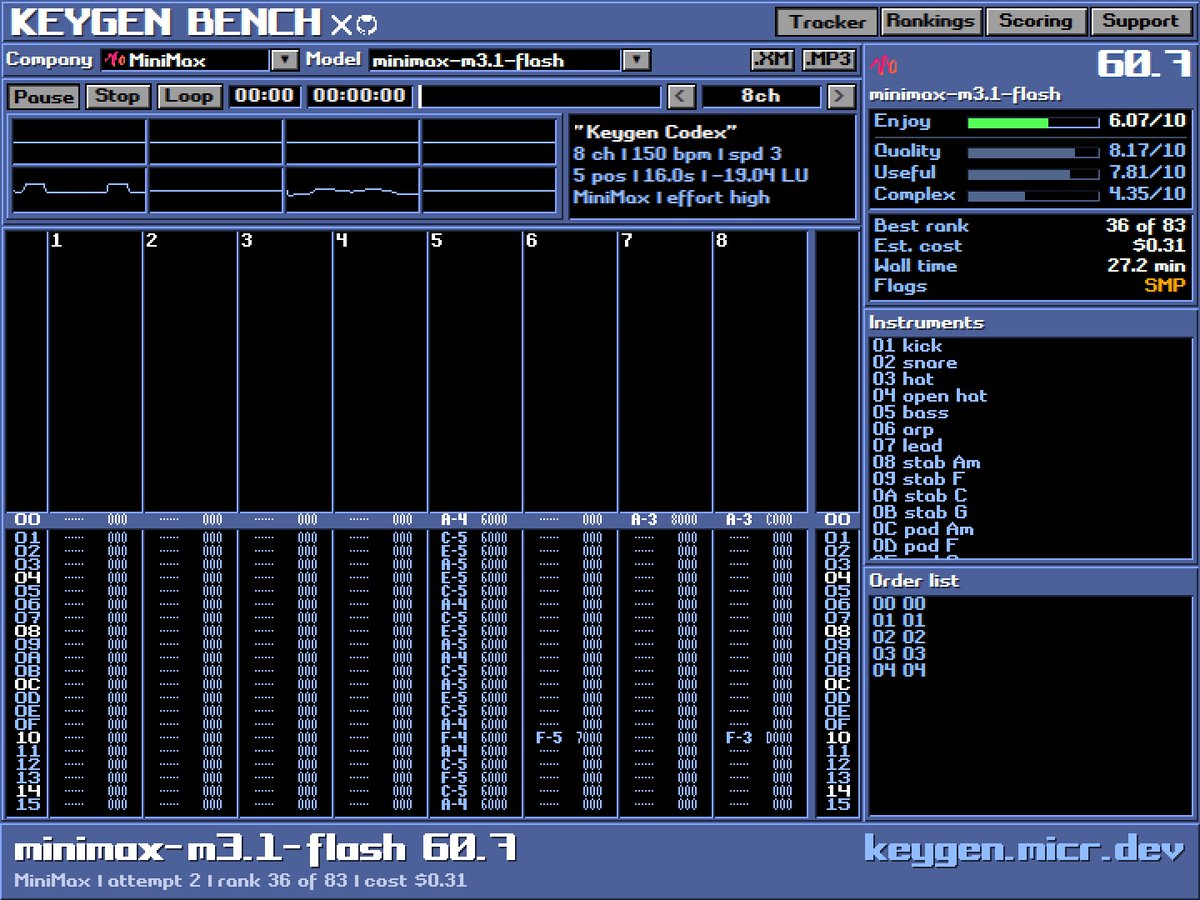Open the Model dropdown arrow
Image resolution: width=1200 pixels, height=900 pixels.
tap(637, 60)
